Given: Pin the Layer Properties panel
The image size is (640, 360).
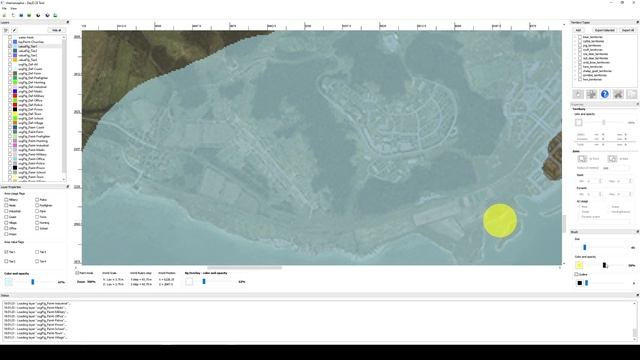Looking at the screenshot, I should point(67,187).
